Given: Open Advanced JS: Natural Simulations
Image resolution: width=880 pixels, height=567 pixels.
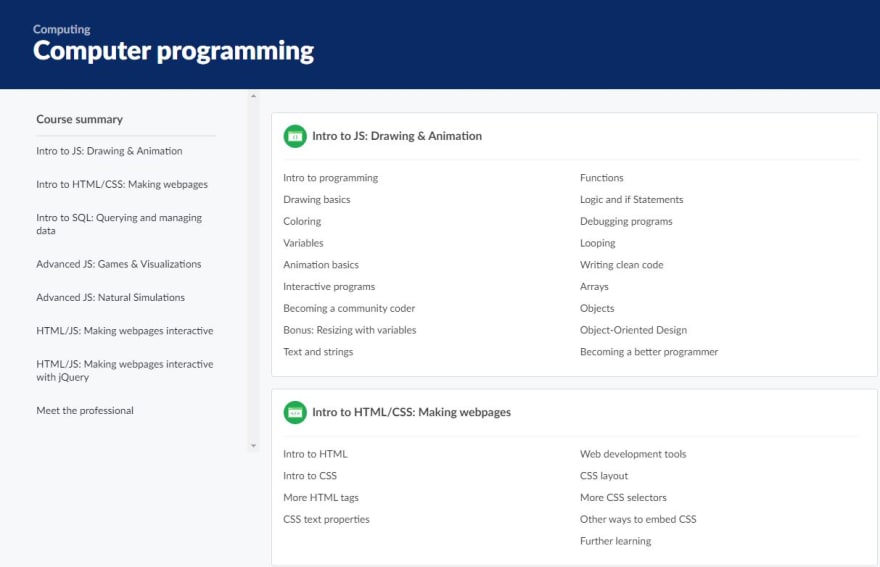Looking at the screenshot, I should pyautogui.click(x=111, y=298).
